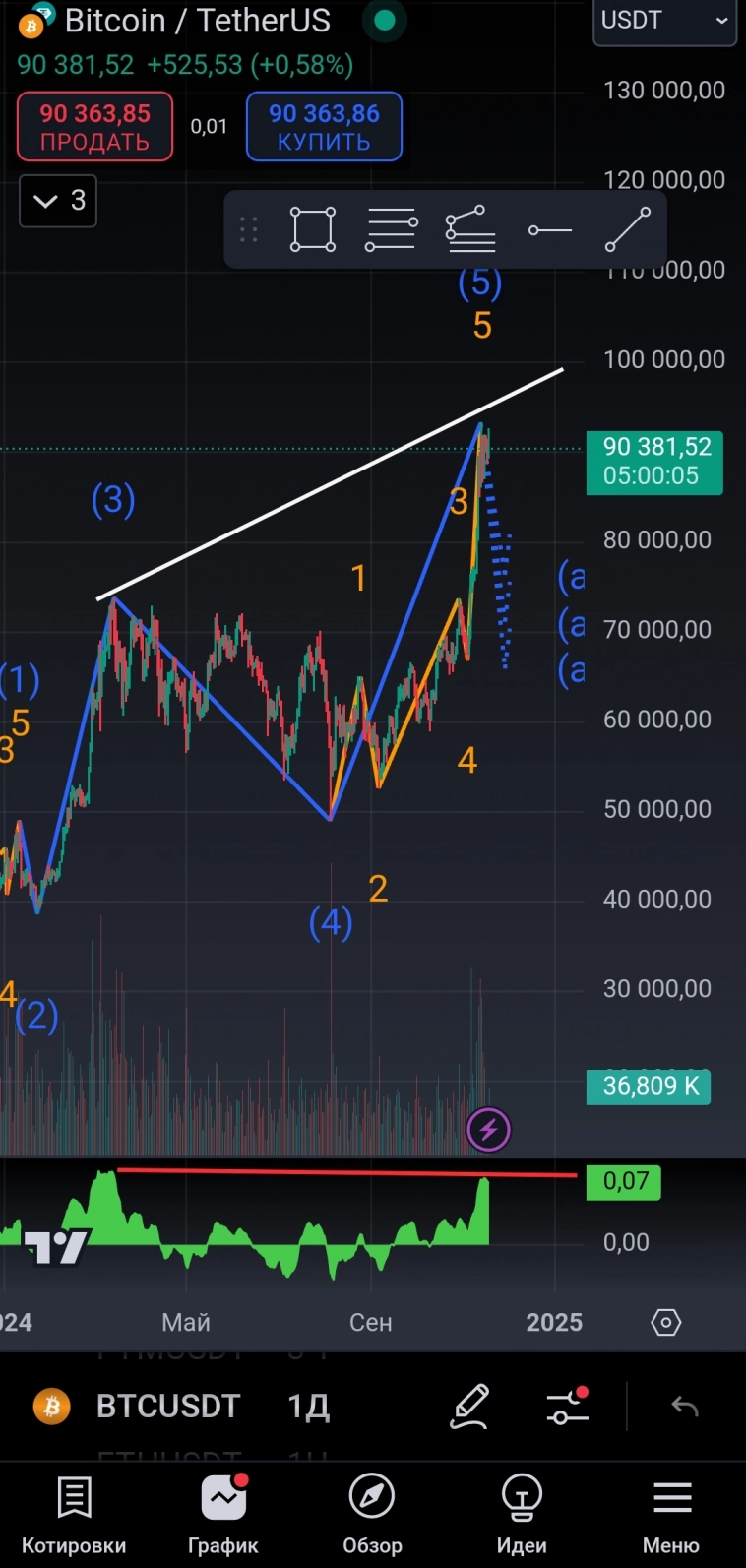Open chart settings hexagon icon

pyautogui.click(x=666, y=1322)
